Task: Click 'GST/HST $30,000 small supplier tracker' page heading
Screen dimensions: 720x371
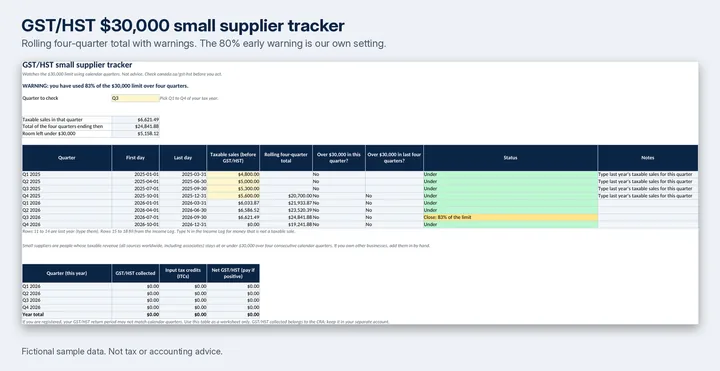Action: tap(183, 26)
